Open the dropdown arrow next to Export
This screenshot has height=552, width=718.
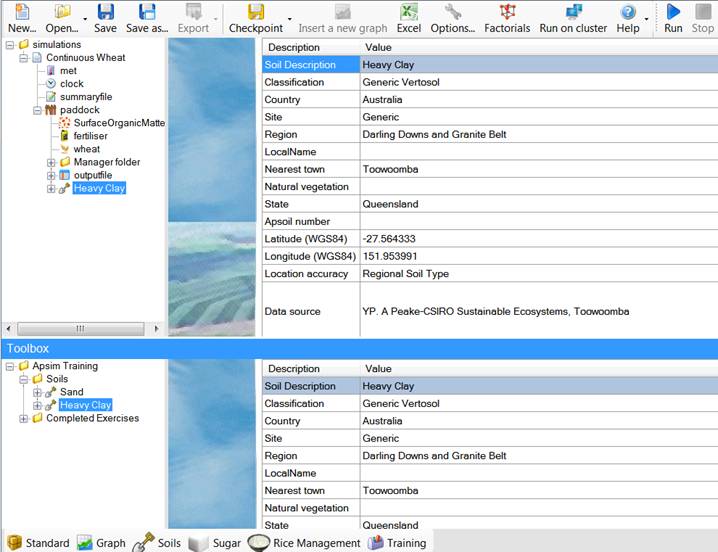(216, 19)
